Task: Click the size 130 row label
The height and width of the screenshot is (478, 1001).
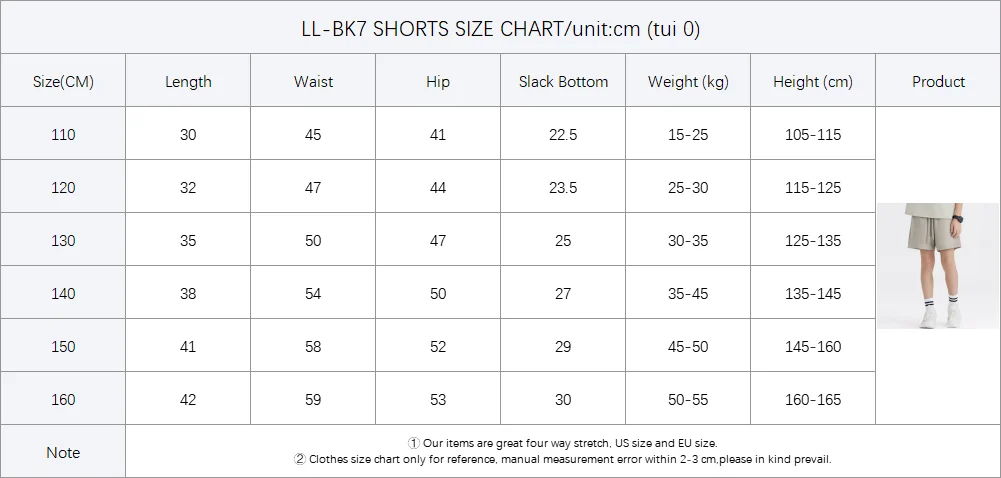Action: [x=63, y=241]
